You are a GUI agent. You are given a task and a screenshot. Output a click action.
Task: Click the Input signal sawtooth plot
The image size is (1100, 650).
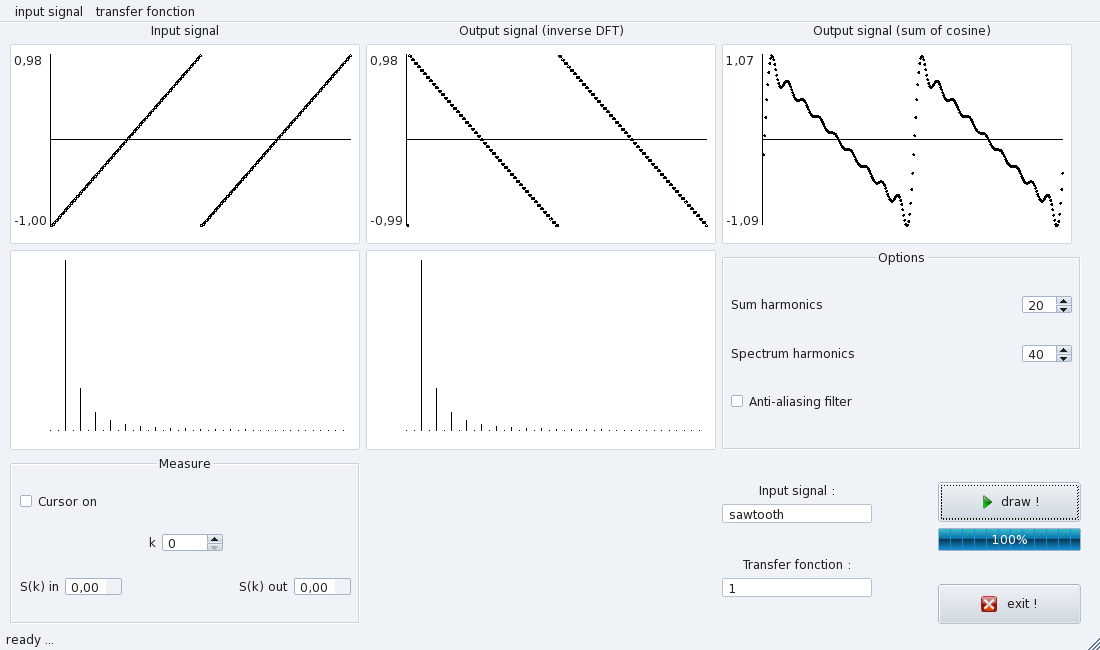pos(185,143)
